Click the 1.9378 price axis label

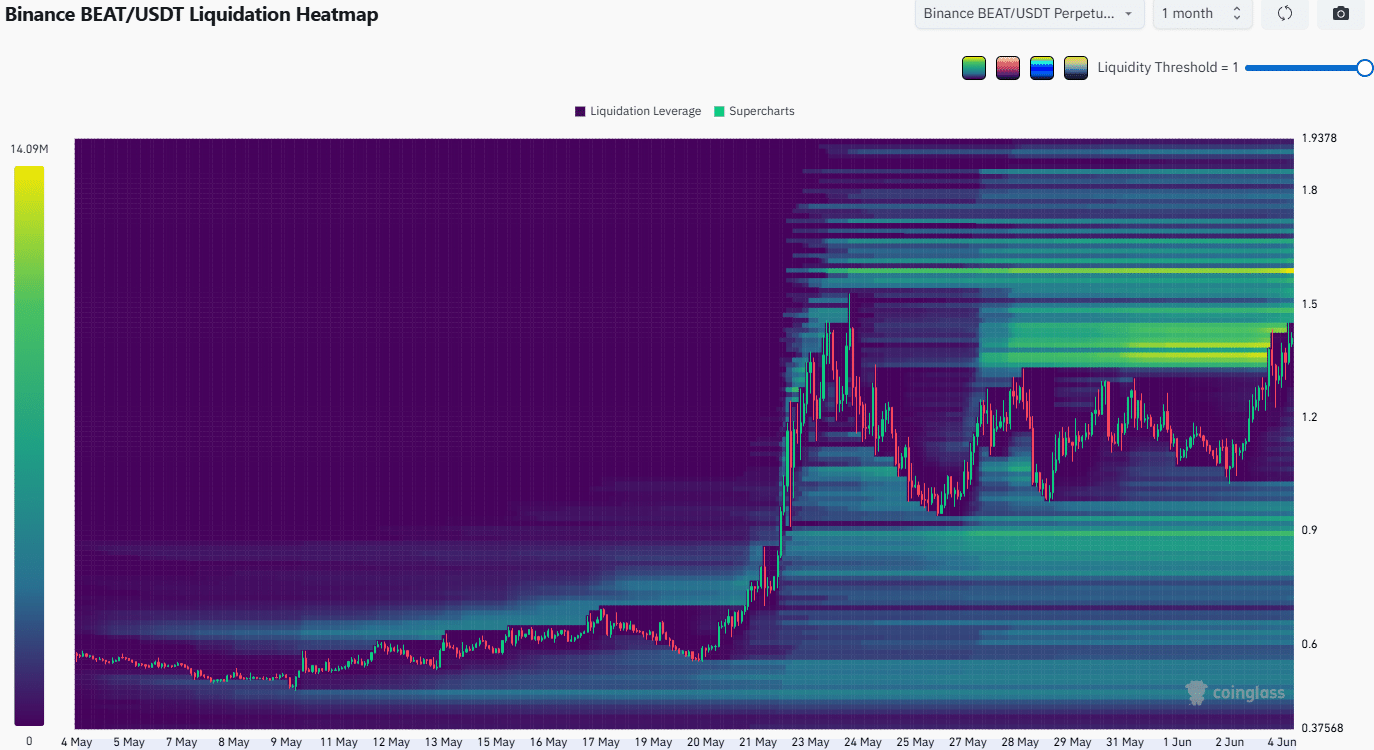pyautogui.click(x=1319, y=138)
